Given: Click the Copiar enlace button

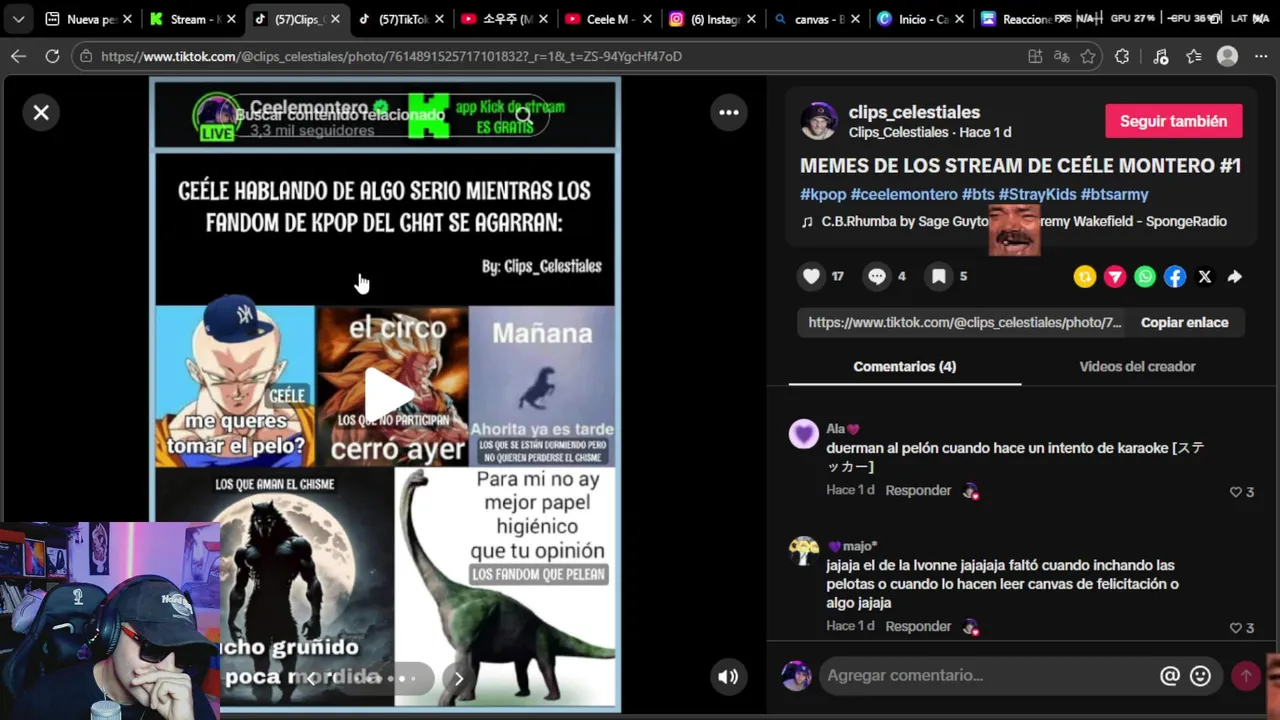Looking at the screenshot, I should pos(1184,322).
